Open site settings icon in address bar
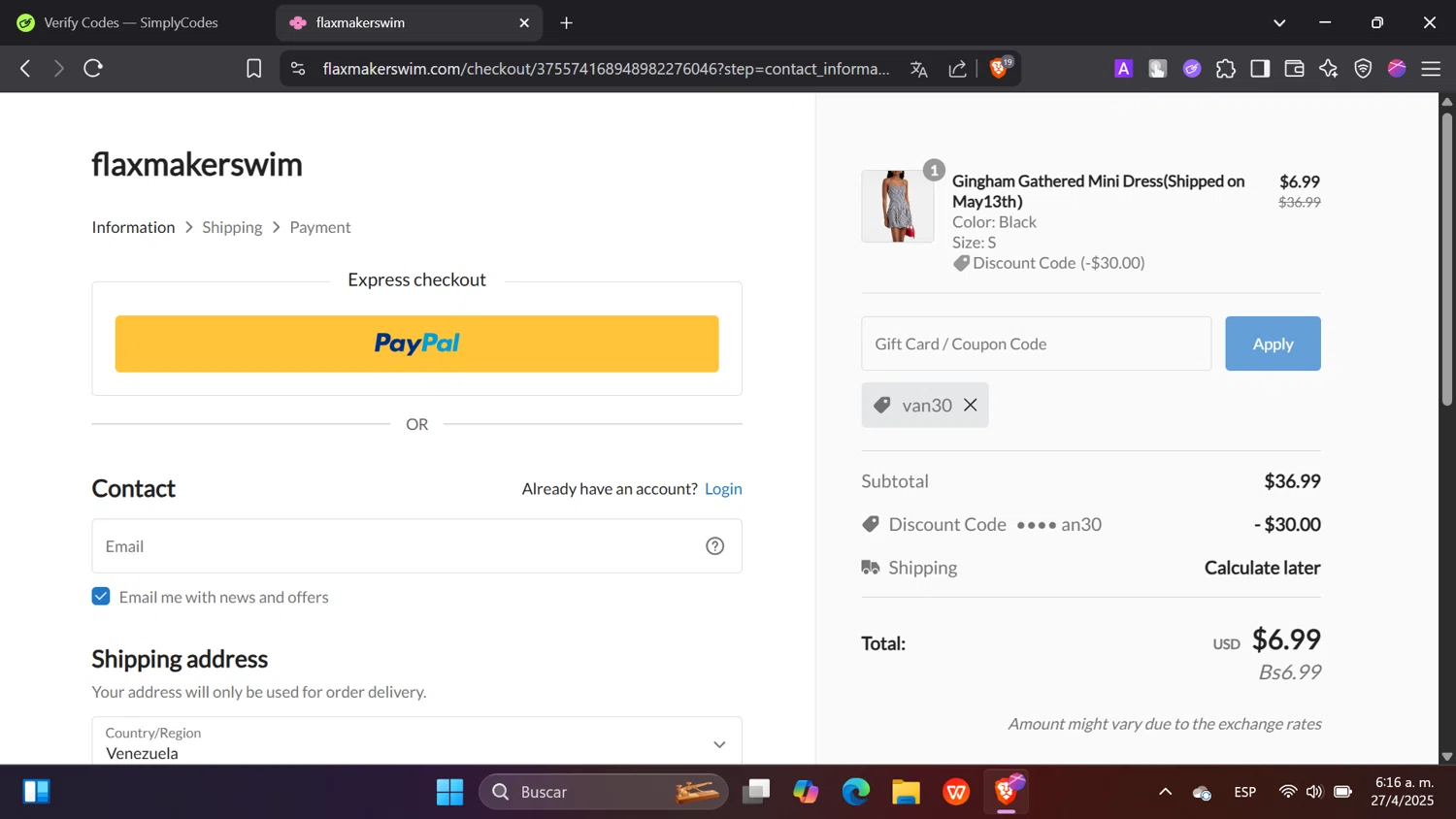The image size is (1456, 819). click(x=298, y=68)
